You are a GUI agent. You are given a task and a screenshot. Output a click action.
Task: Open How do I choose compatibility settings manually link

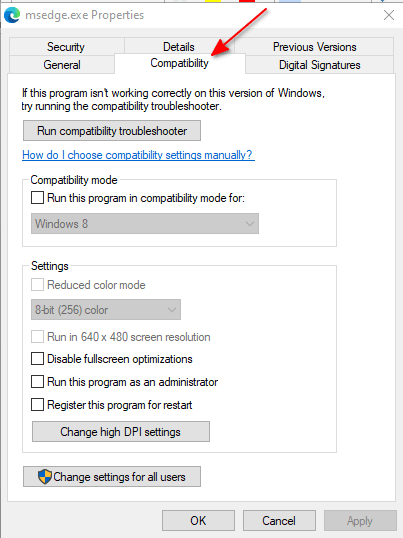pos(138,155)
